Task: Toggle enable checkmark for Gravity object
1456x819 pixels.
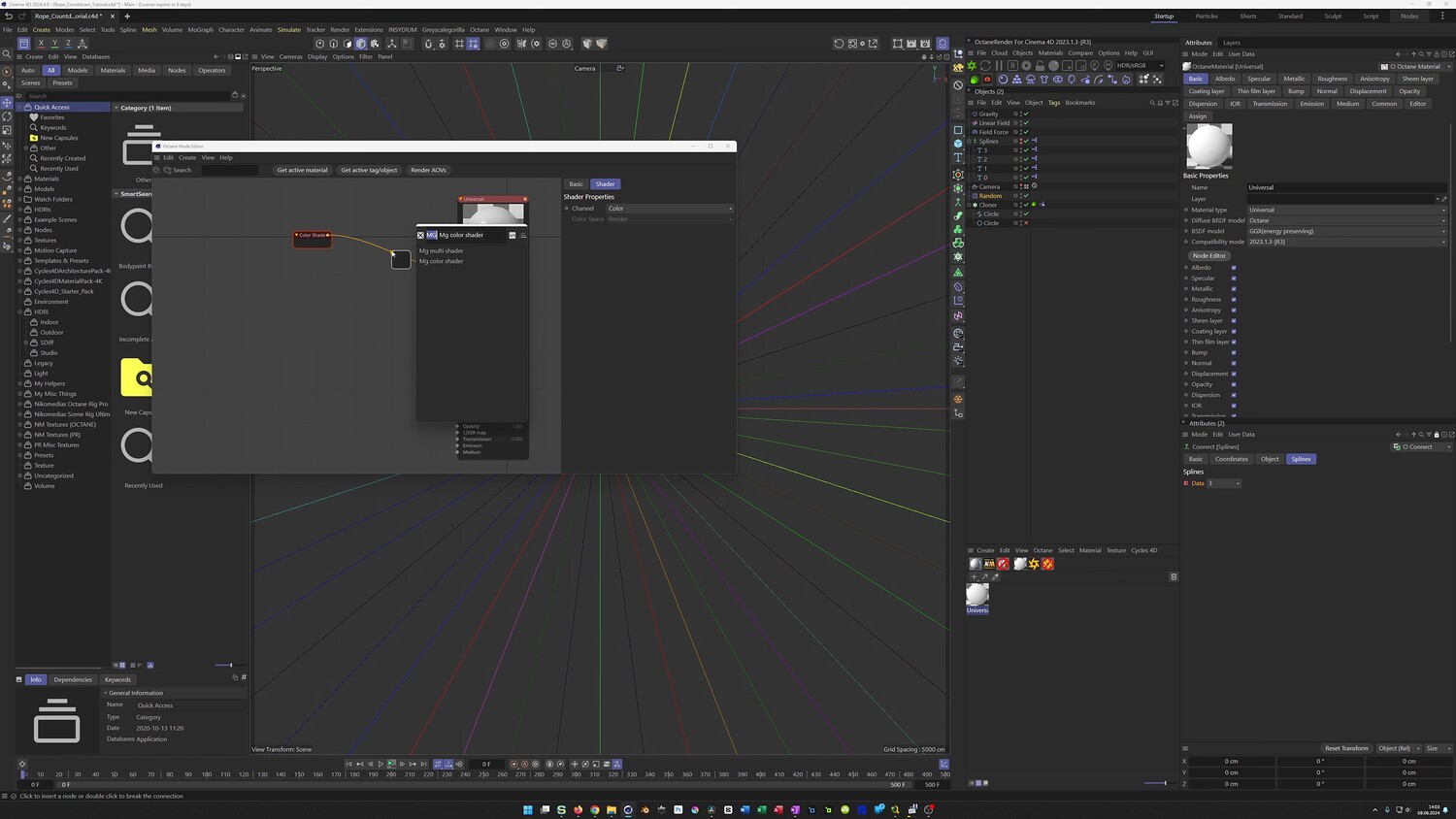Action: (x=1026, y=114)
